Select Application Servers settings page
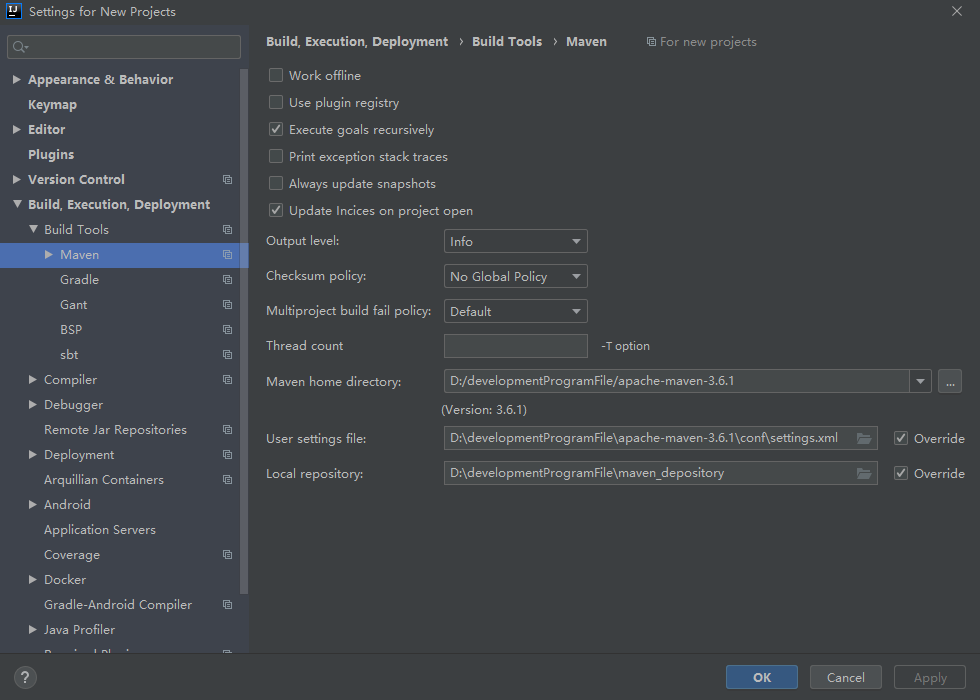 [x=100, y=529]
